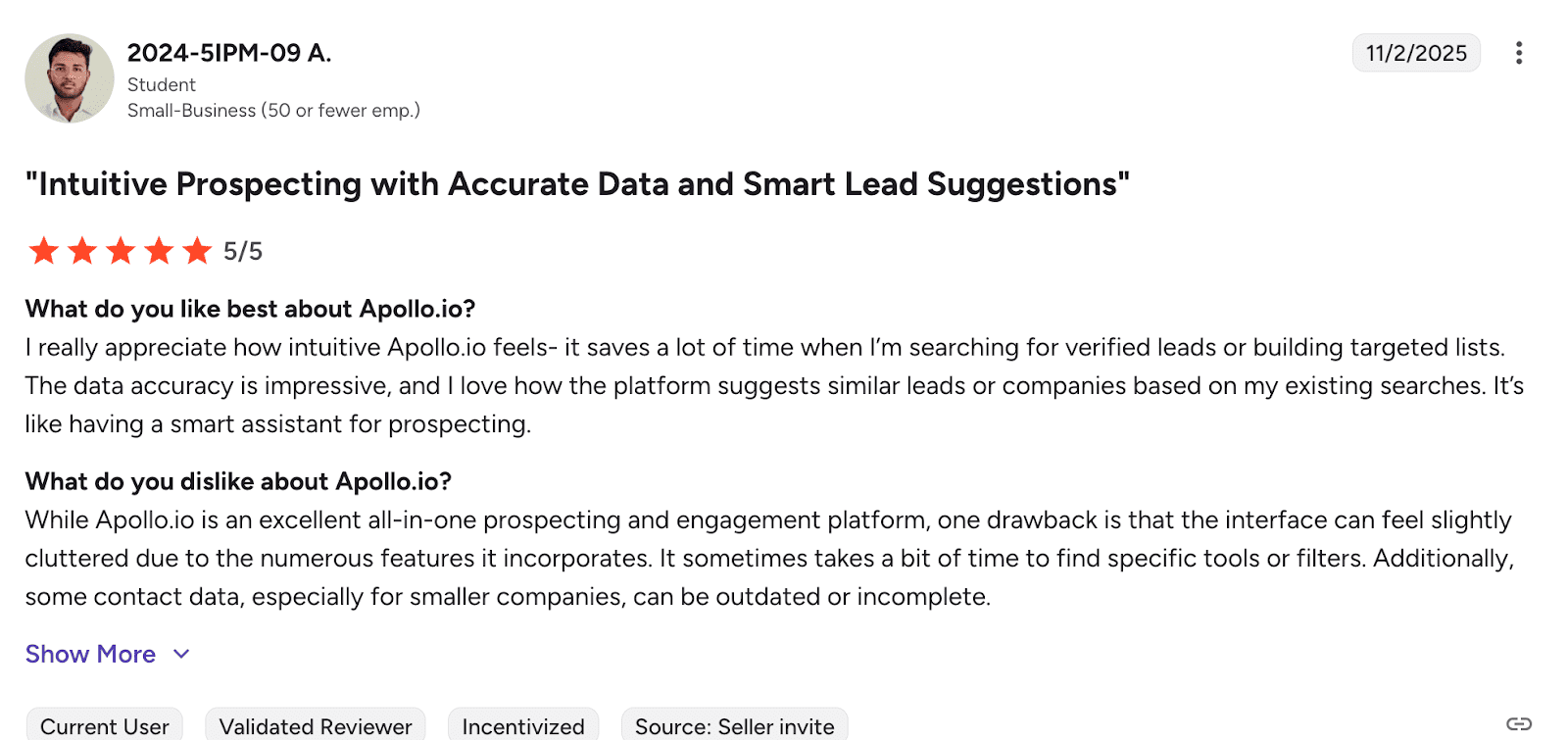Click the fourth rating star
1568x740 pixels.
(x=159, y=251)
